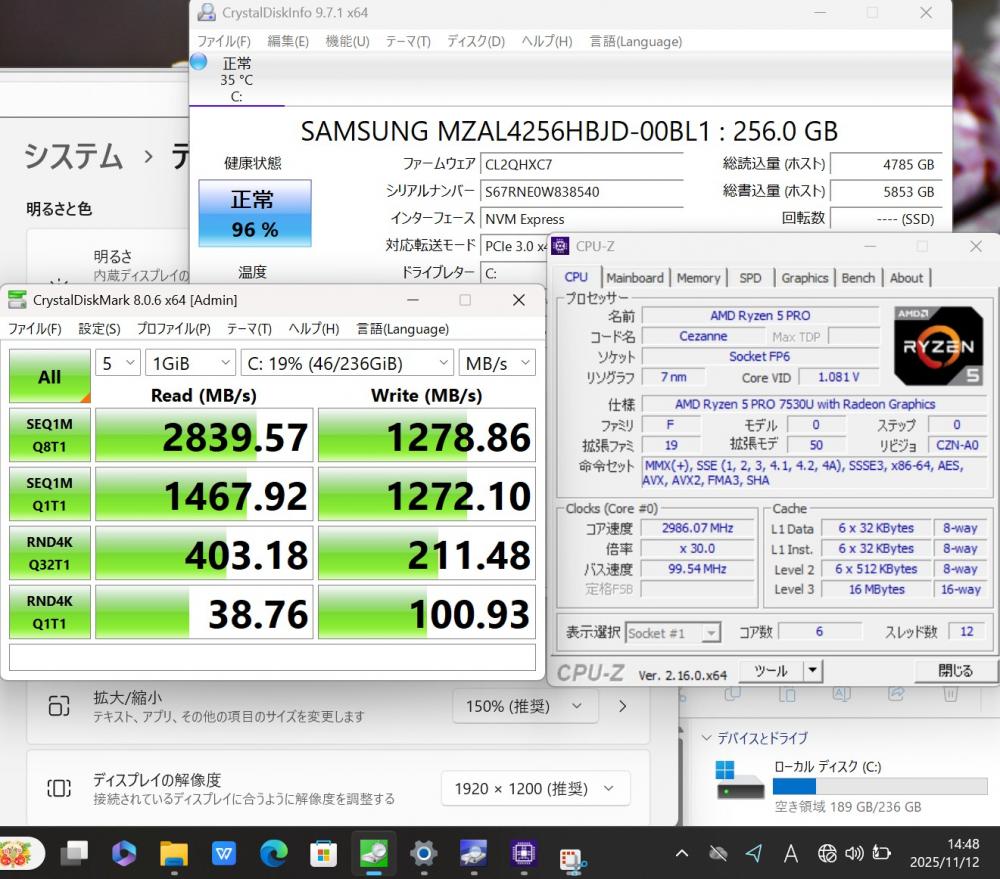Open WPS Writer from the taskbar
The width and height of the screenshot is (1000, 879).
tap(224, 853)
